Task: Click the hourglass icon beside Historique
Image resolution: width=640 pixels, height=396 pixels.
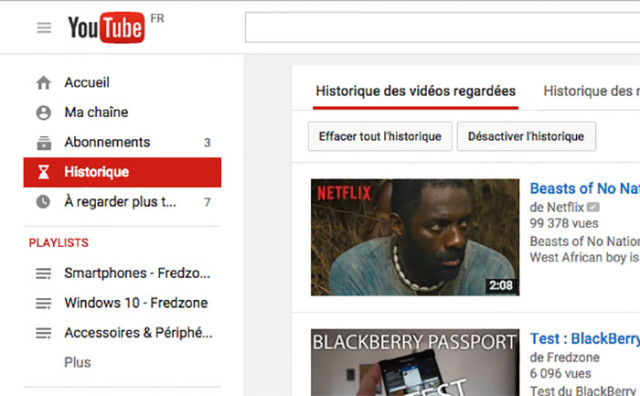Action: [44, 172]
